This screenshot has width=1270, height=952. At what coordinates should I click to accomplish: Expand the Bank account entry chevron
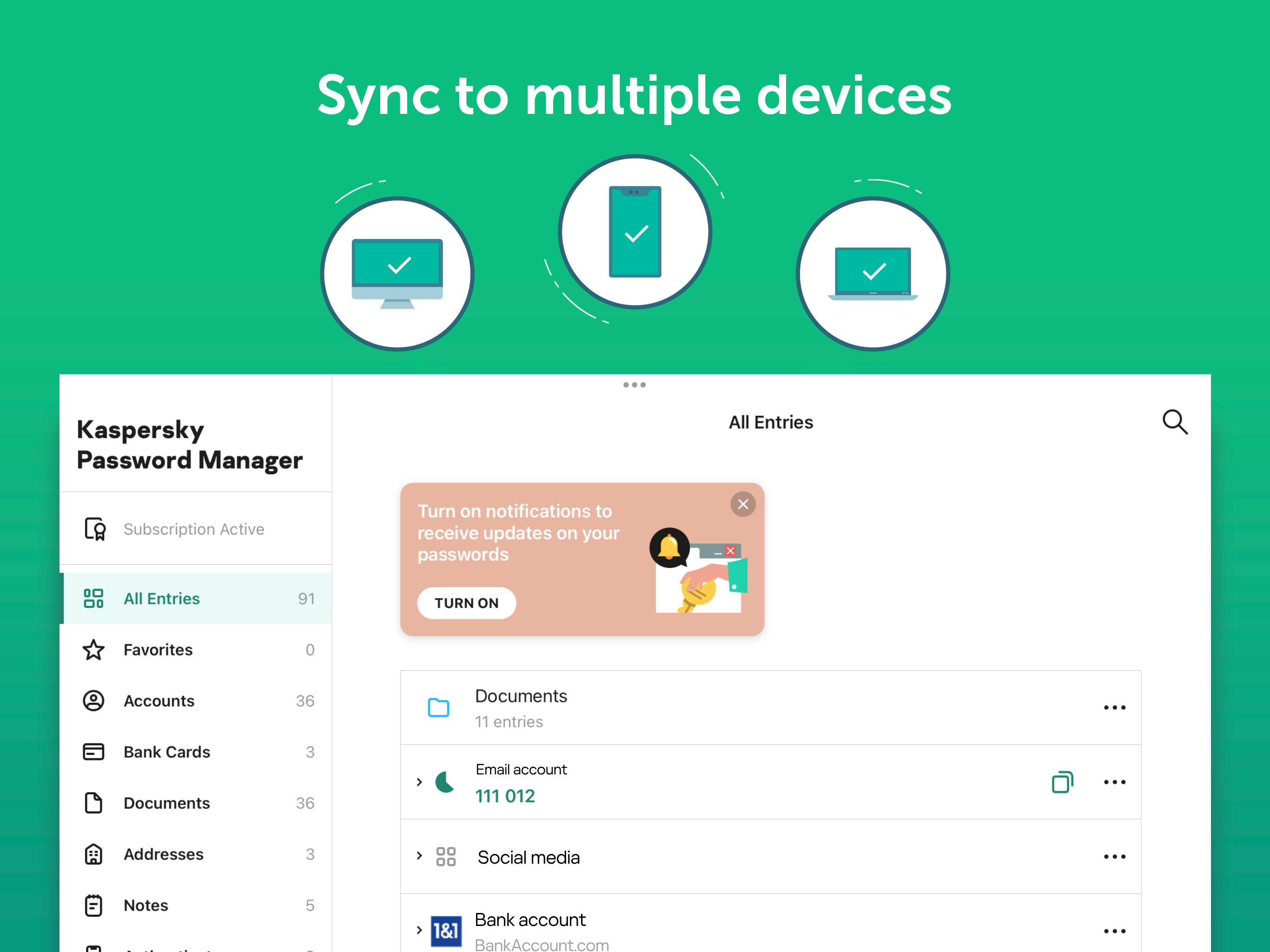tap(419, 930)
